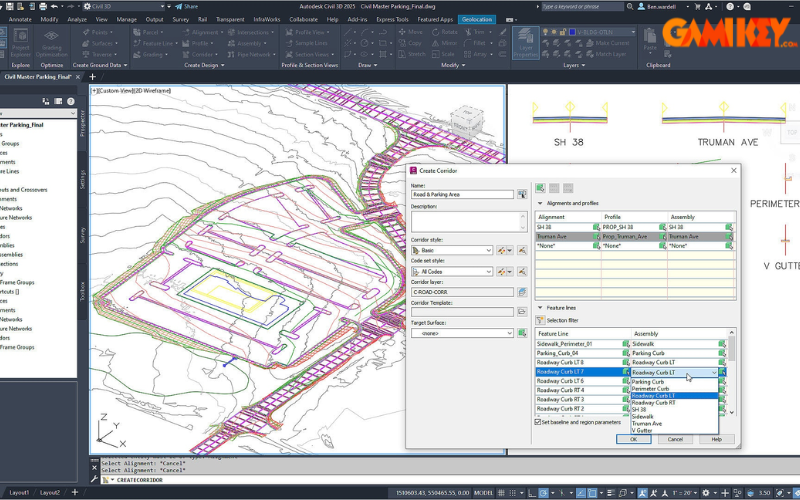Click the Toolspace help question-mark icon
Viewport: 800px width, 500px height.
pyautogui.click(x=71, y=102)
